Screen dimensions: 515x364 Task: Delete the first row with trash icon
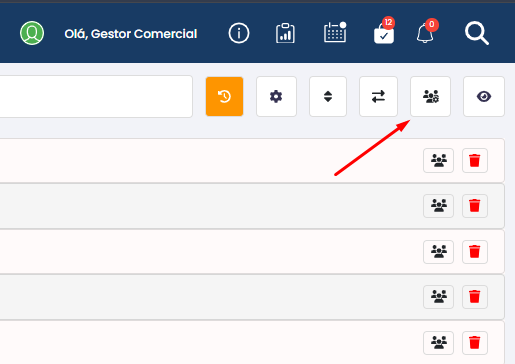coord(475,160)
